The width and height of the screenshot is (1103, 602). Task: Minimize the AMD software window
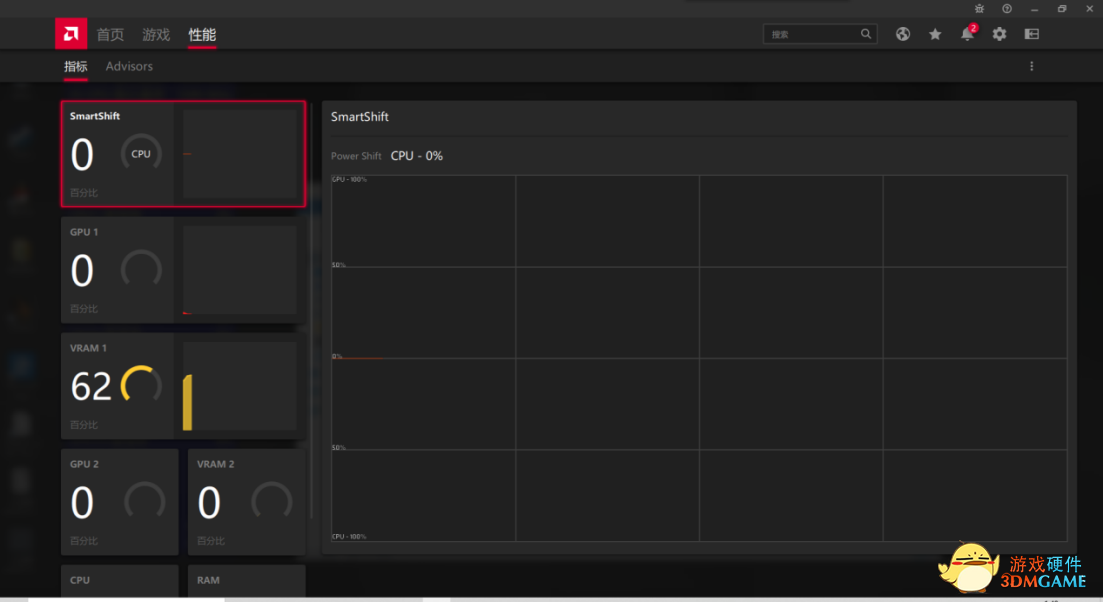(x=1034, y=9)
